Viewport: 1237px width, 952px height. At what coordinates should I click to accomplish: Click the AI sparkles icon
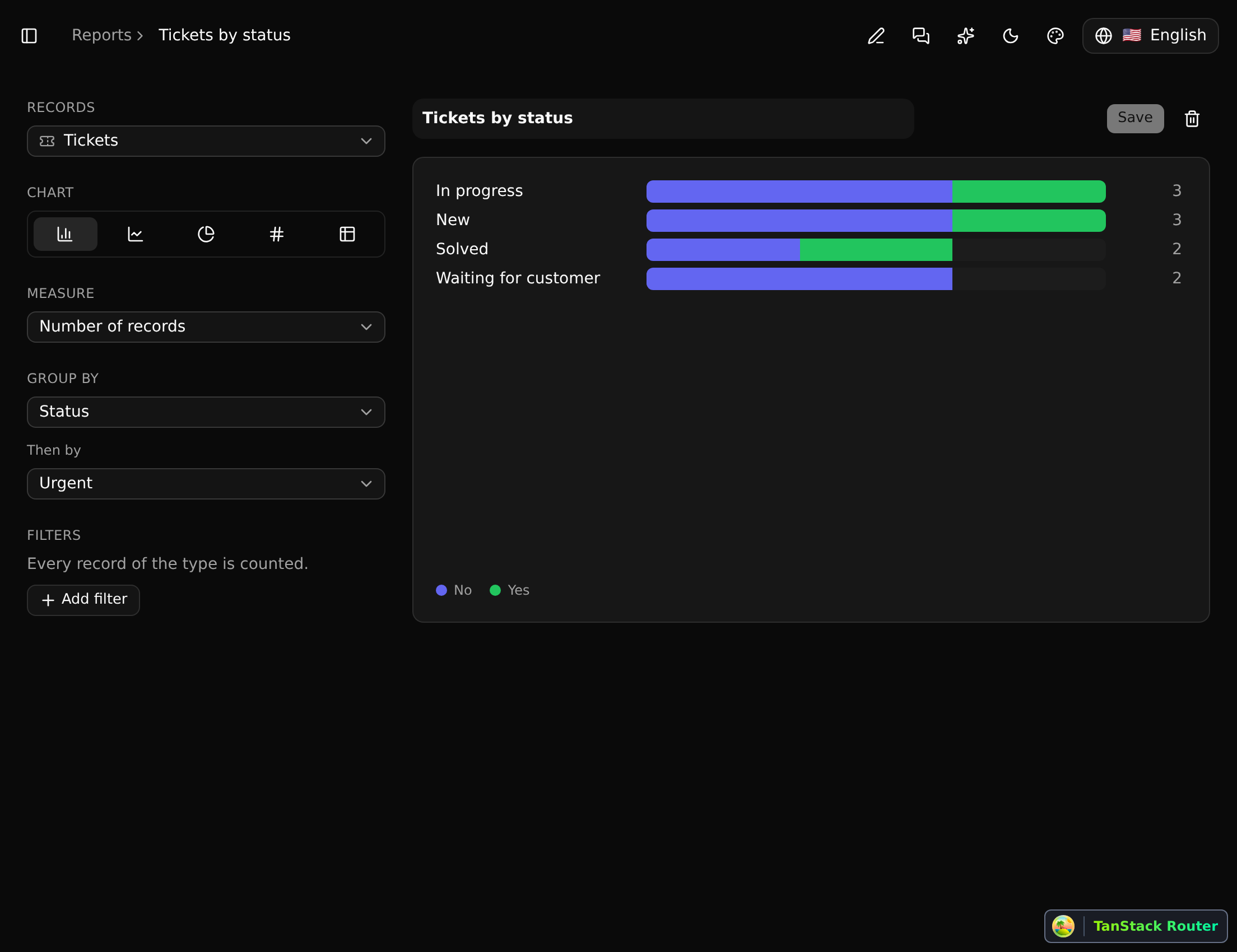coord(966,36)
